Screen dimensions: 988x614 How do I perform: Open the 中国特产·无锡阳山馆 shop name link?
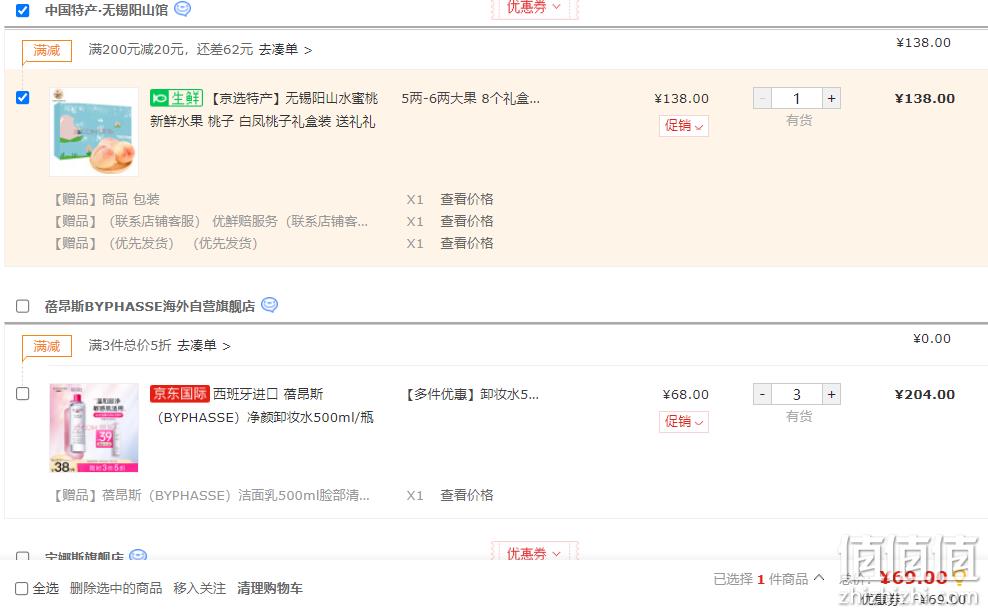click(x=106, y=10)
